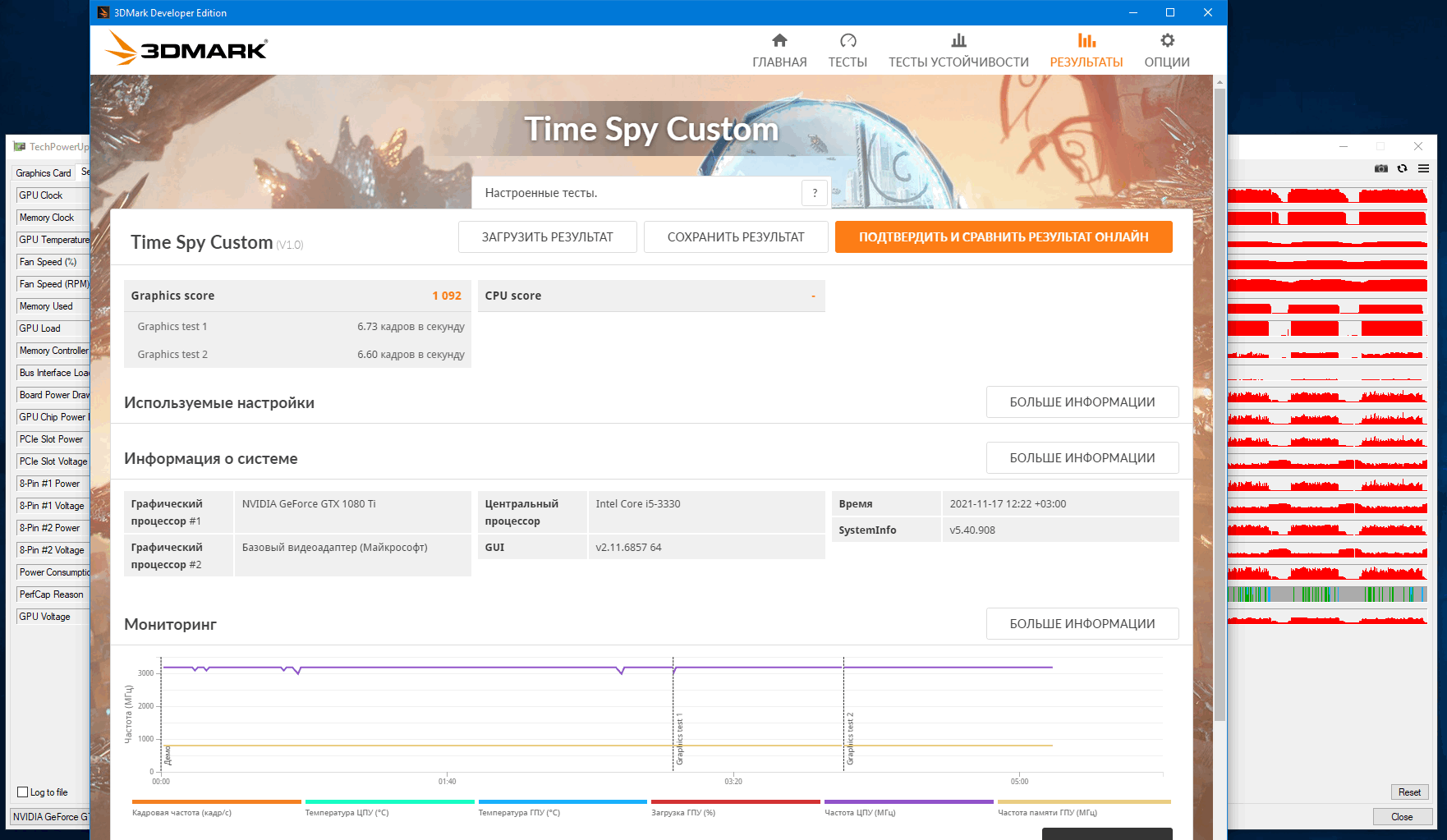Click the orange results bar icon
Image resolution: width=1447 pixels, height=840 pixels.
(1086, 40)
